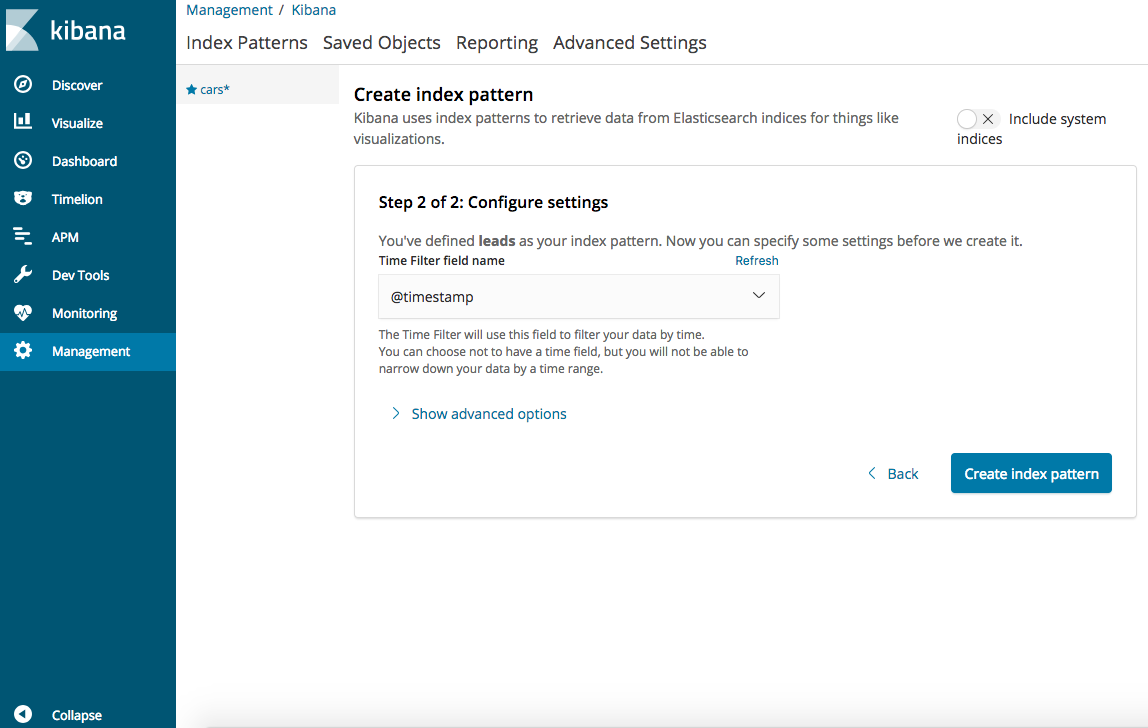Open the Time Filter field name dropdown
1148x728 pixels.
tap(578, 297)
